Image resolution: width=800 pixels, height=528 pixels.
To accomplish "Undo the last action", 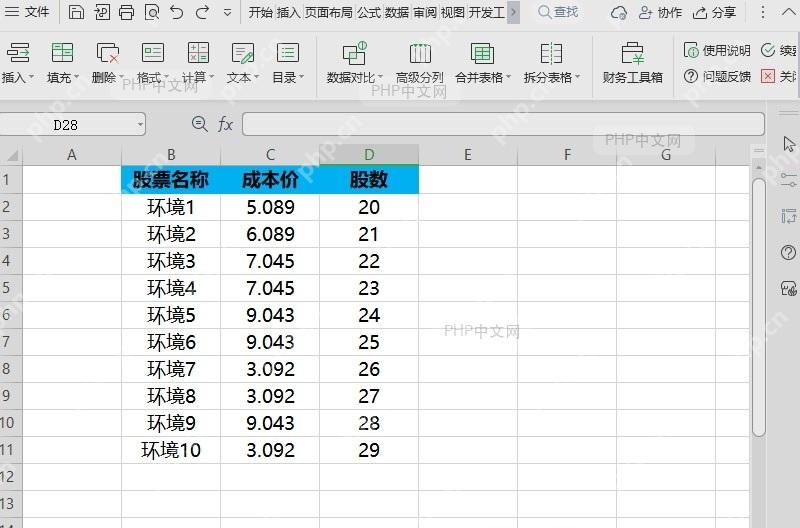I will (x=177, y=12).
